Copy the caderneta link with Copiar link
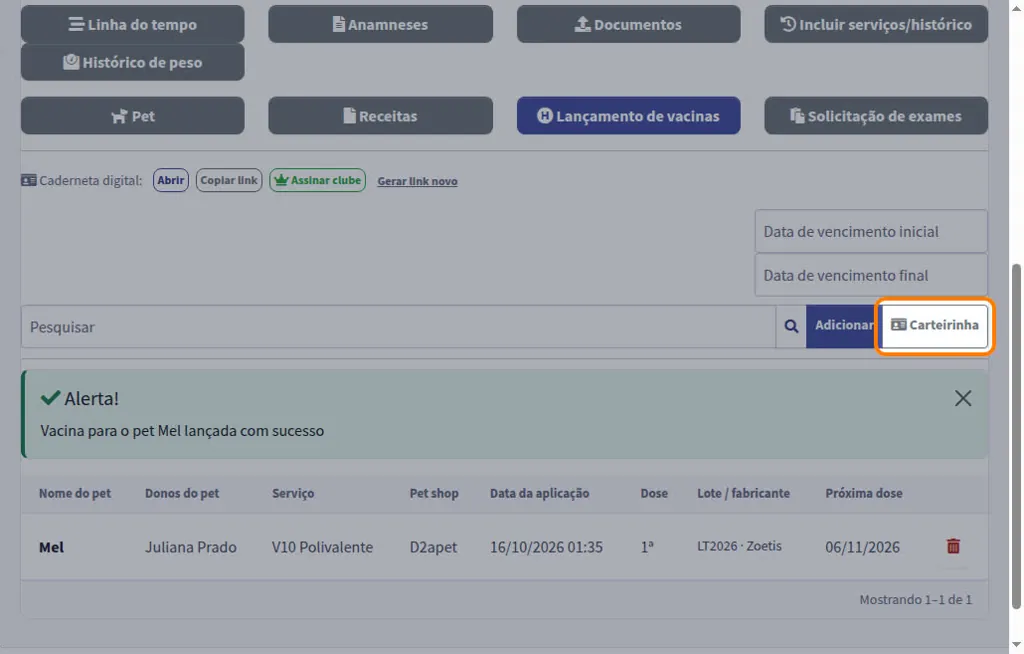 pyautogui.click(x=229, y=180)
